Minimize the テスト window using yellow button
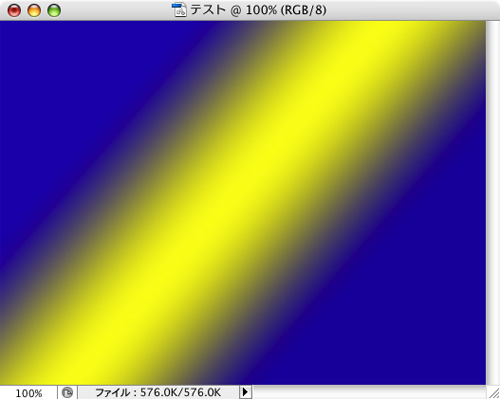The width and height of the screenshot is (500, 399). pos(34,11)
